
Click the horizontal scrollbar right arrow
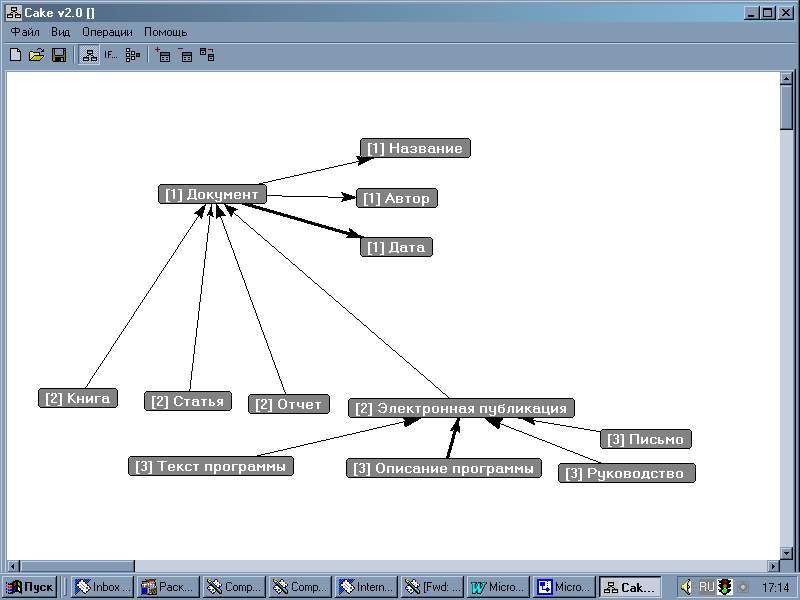point(774,566)
